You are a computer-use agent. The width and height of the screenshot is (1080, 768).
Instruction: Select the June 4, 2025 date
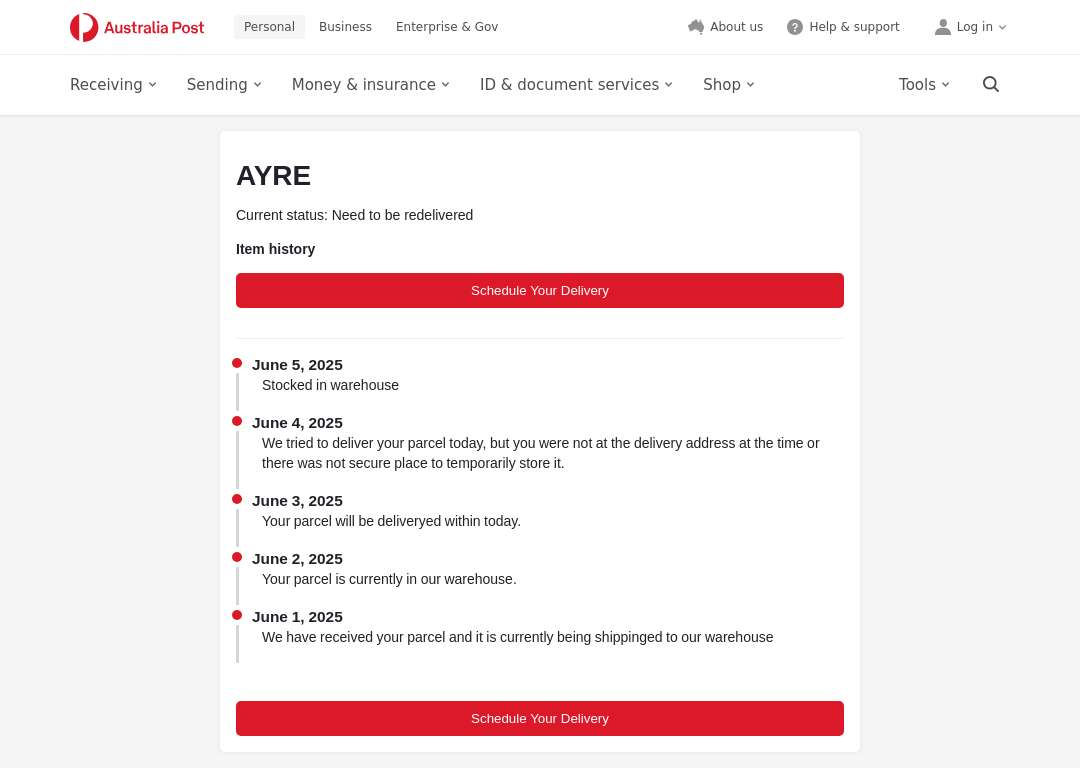click(x=297, y=423)
